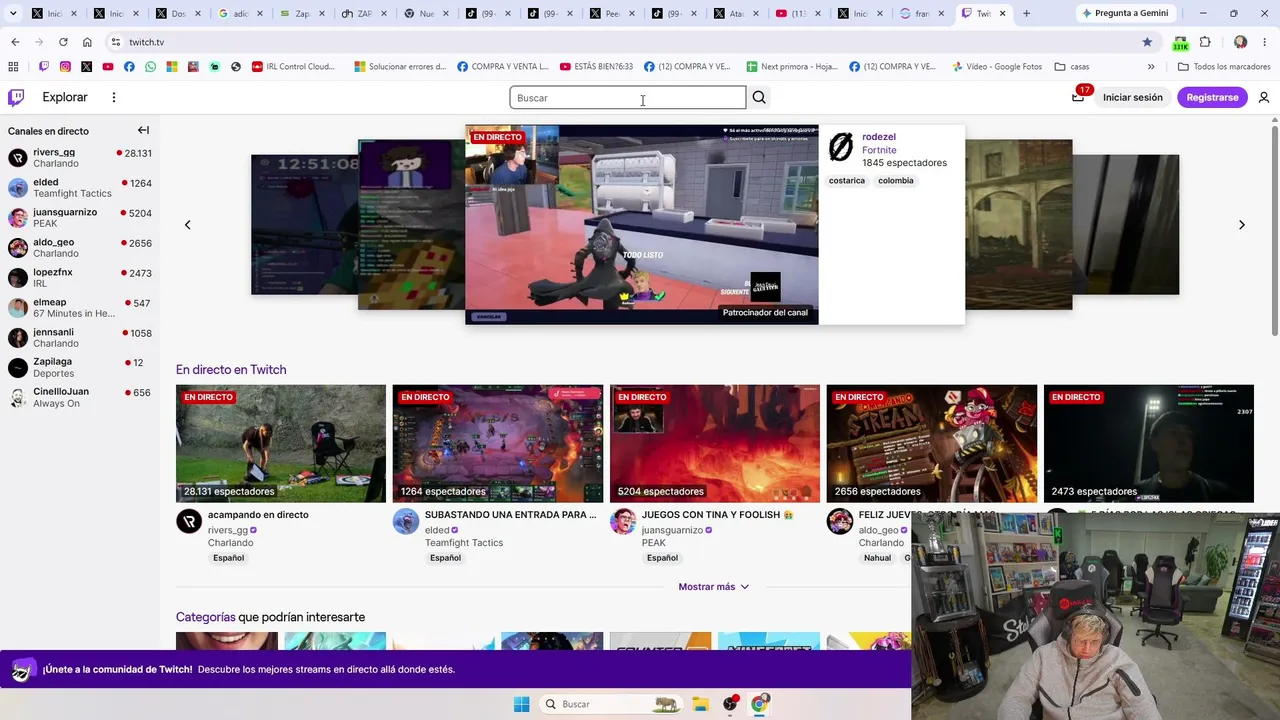This screenshot has width=1280, height=720.
Task: Open Google Chrome from the taskbar
Action: click(x=759, y=704)
